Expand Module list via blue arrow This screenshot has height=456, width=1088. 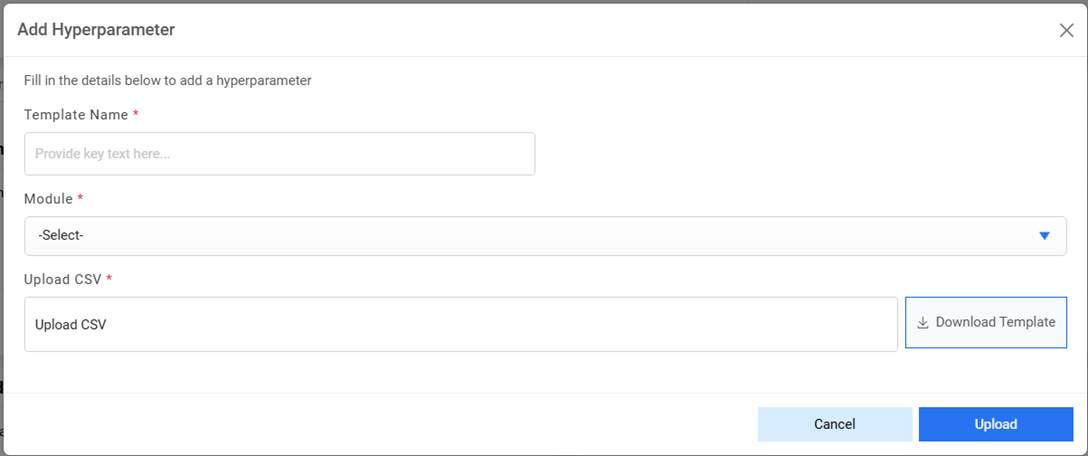tap(1044, 236)
